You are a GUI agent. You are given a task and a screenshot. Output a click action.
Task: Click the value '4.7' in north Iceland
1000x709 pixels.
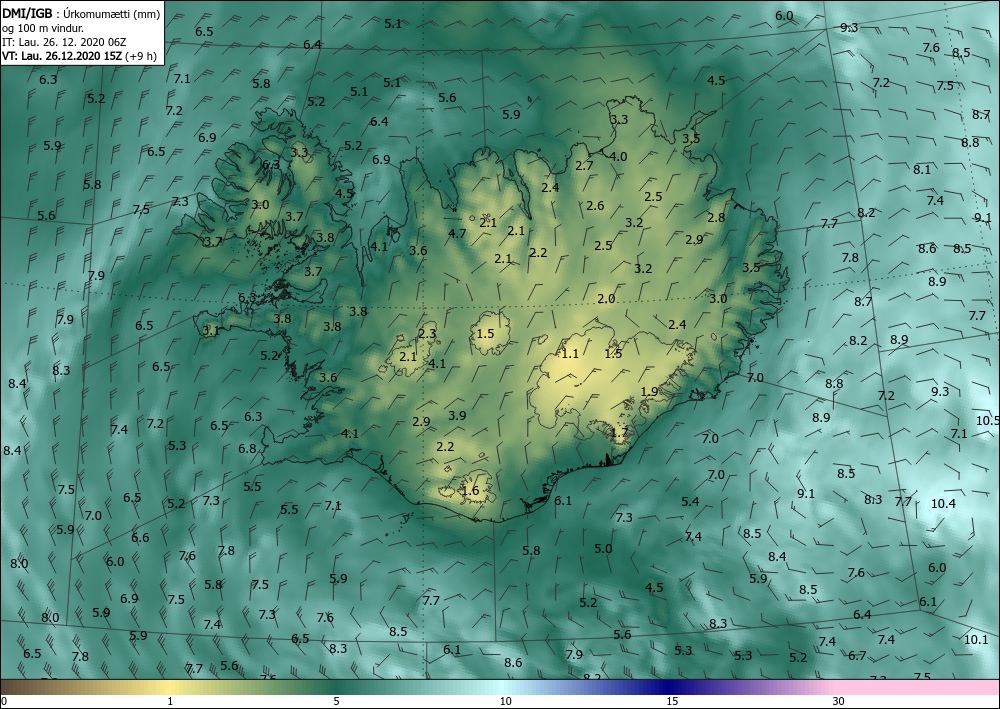pyautogui.click(x=457, y=233)
